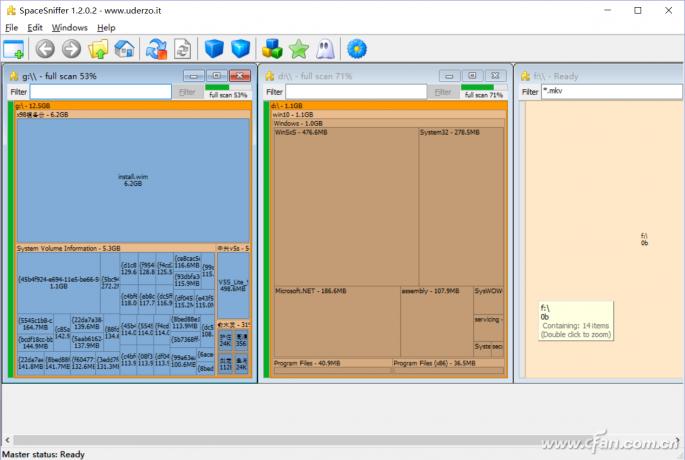Minimize the g:\ scan view
Screen dimensions: 685x460
[194, 76]
